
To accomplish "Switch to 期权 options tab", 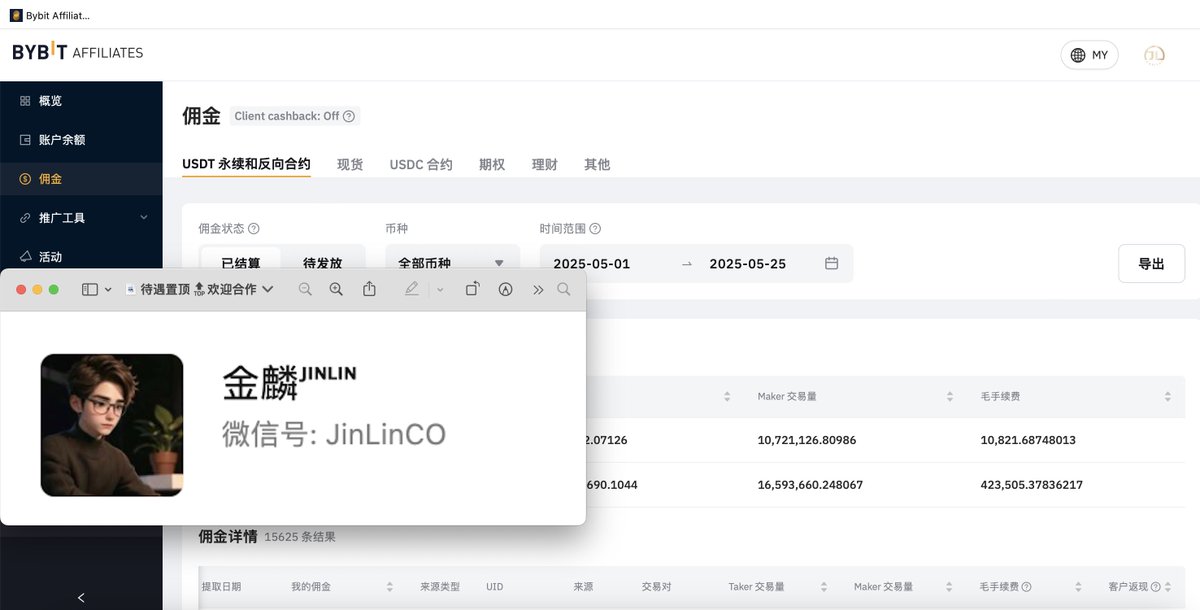I will (492, 164).
